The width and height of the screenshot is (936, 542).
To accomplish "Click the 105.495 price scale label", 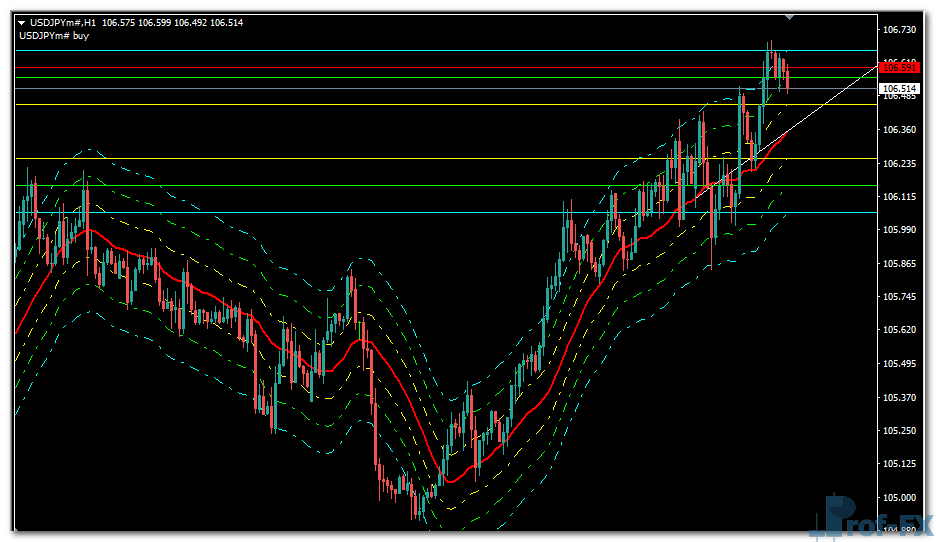I will point(900,364).
